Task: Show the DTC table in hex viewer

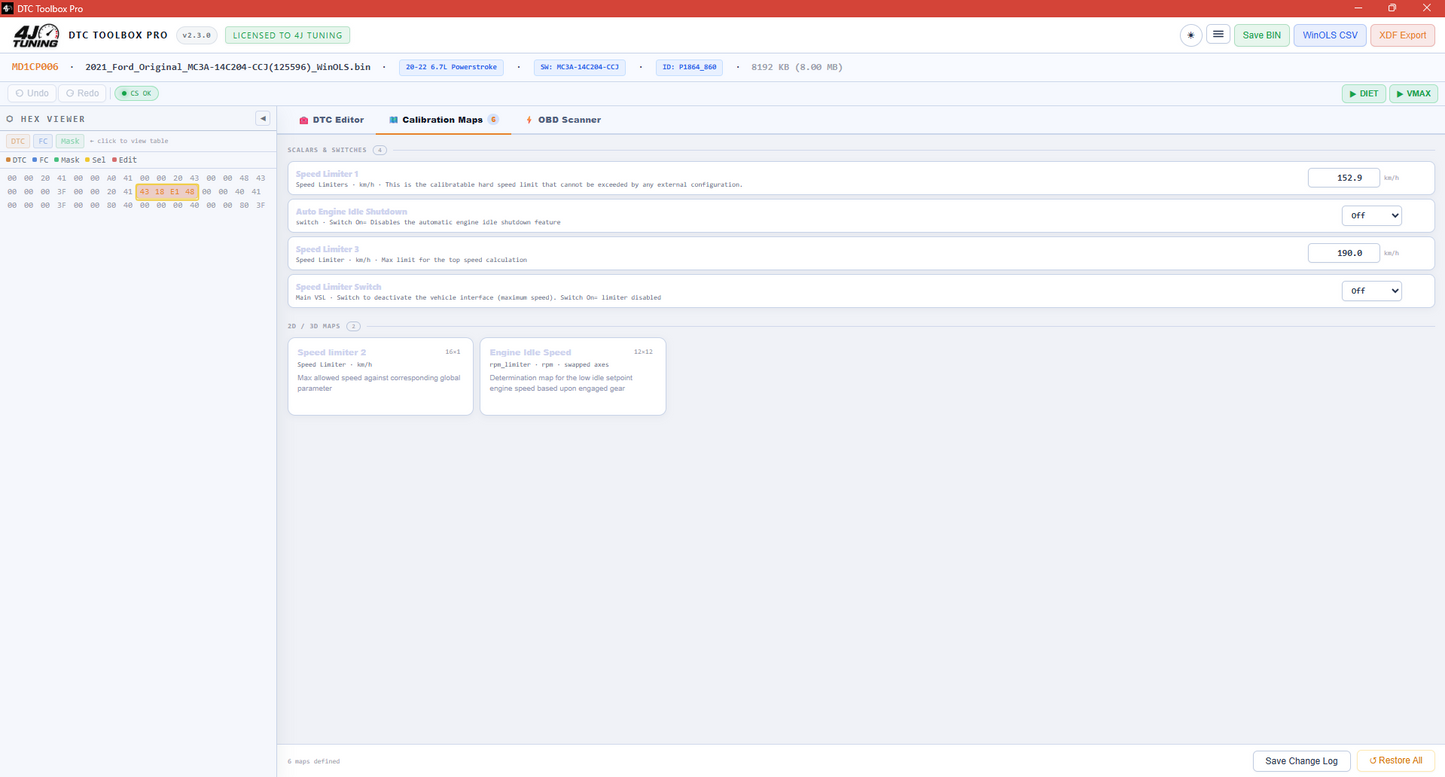Action: [x=18, y=141]
